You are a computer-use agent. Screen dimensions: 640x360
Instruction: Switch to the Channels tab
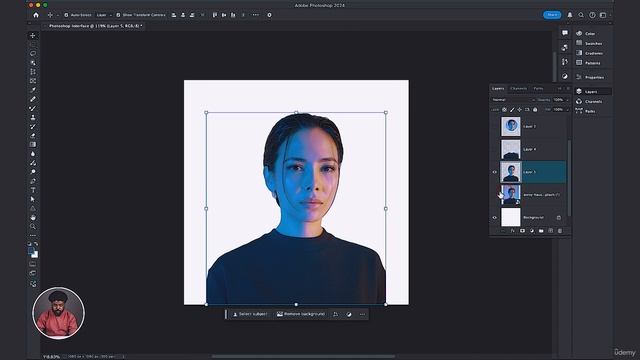519,89
